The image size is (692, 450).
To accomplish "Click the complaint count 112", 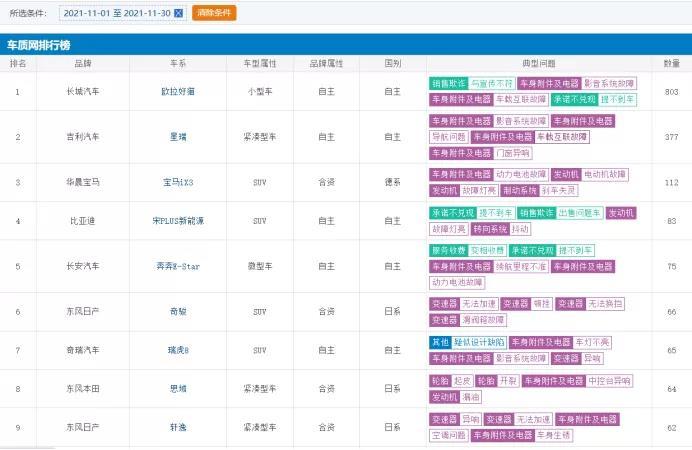I will pyautogui.click(x=671, y=182).
